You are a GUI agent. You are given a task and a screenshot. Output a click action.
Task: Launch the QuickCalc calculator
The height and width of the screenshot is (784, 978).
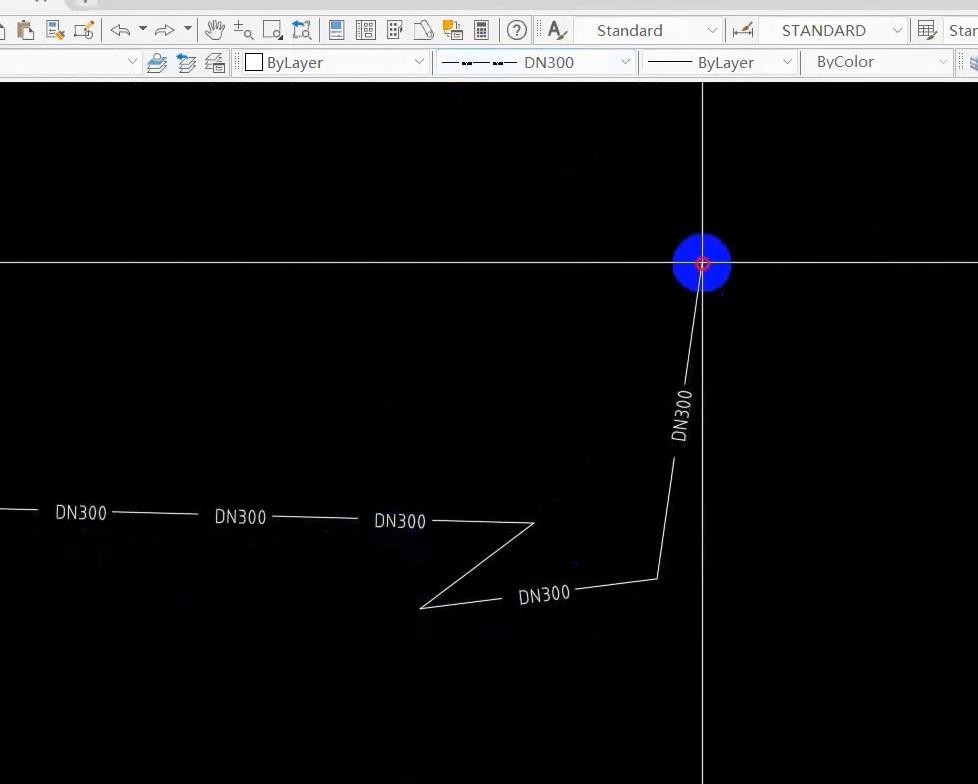coord(481,30)
